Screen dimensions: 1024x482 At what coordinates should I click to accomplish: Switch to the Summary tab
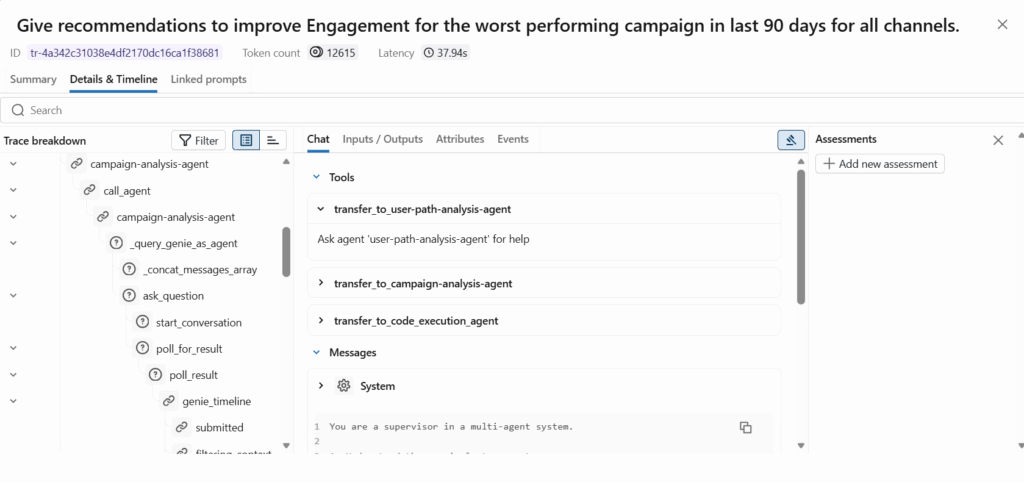click(x=33, y=79)
